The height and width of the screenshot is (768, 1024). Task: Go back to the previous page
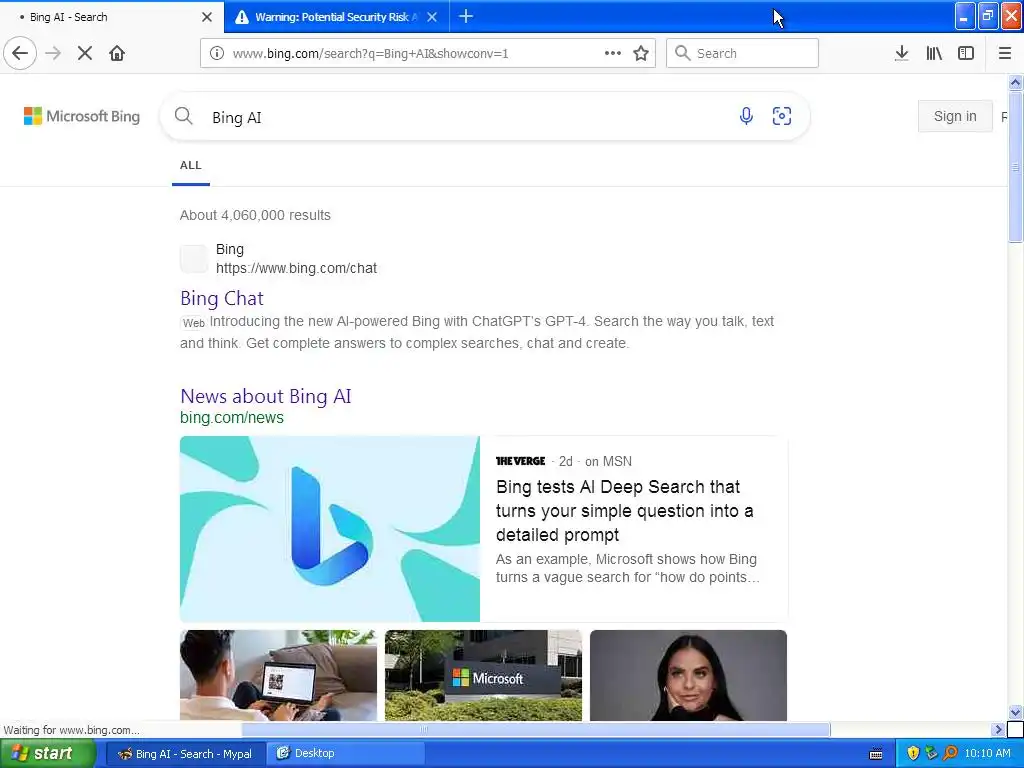(x=20, y=53)
